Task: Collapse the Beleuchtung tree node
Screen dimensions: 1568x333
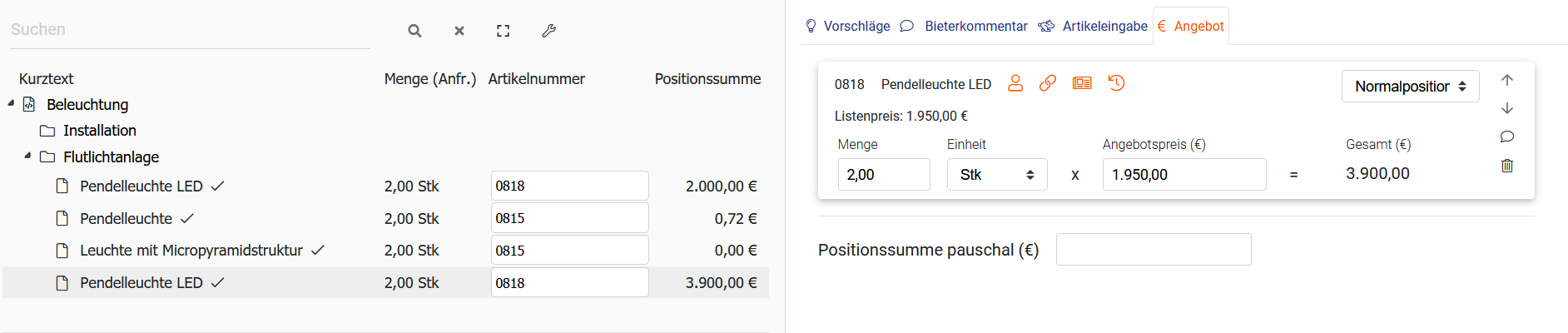Action: 11,103
